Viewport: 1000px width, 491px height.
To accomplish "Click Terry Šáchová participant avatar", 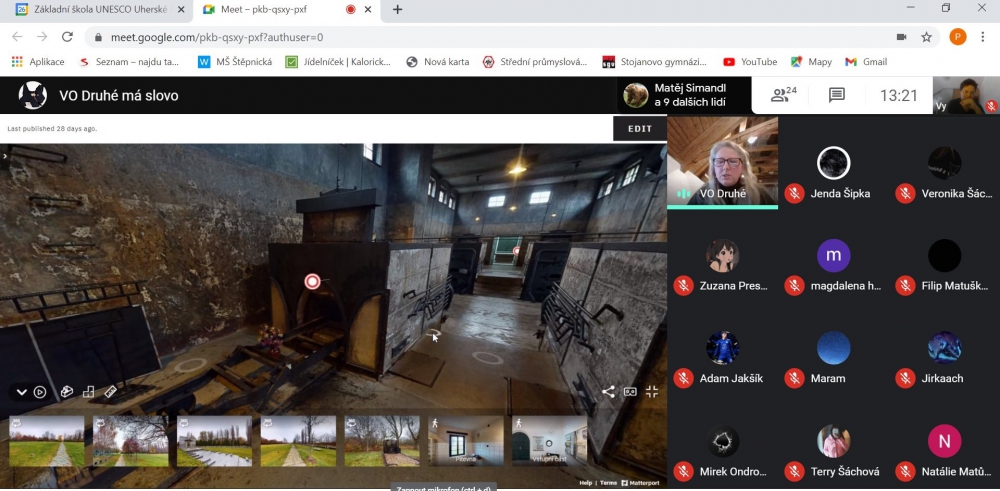I will (x=833, y=441).
